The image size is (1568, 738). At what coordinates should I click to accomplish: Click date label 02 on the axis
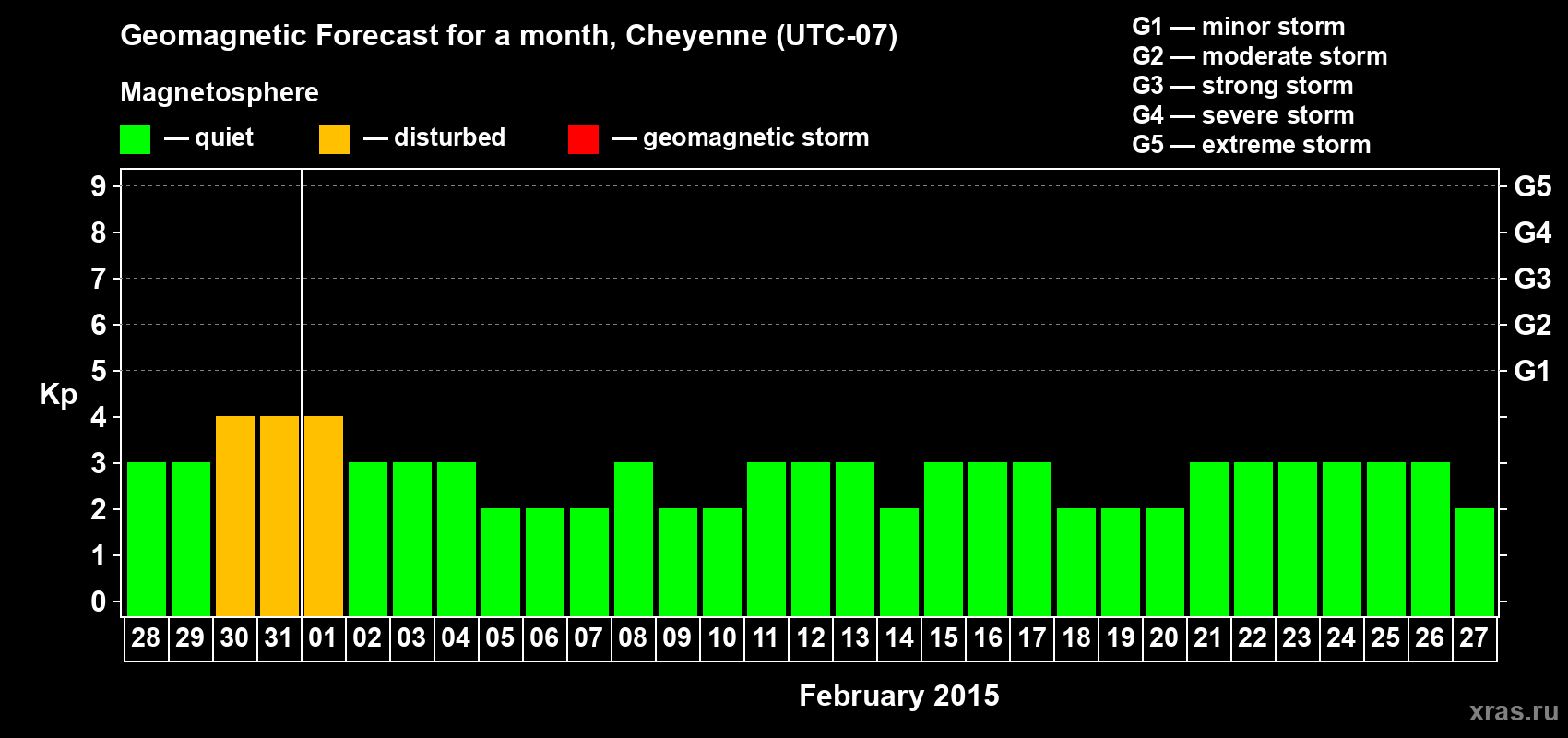[x=367, y=637]
